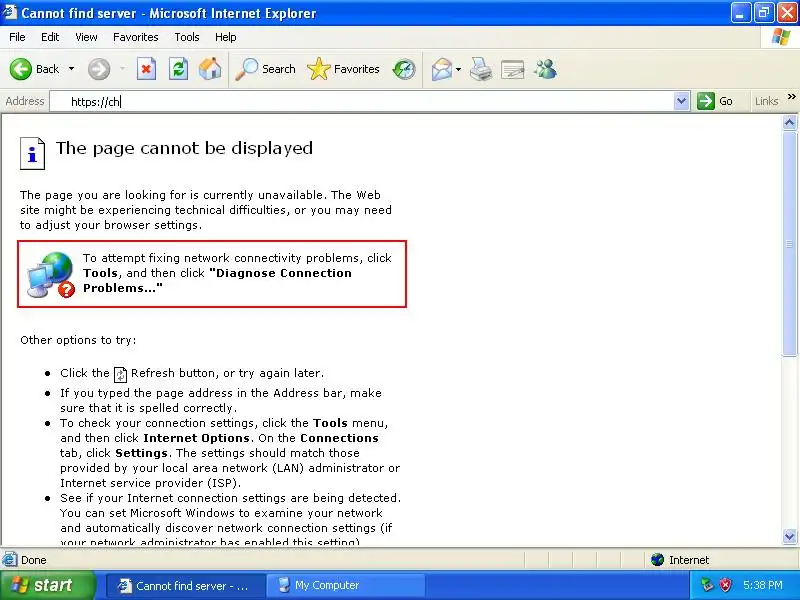
Task: Click the Mail envelope toolbar icon
Action: tap(442, 69)
